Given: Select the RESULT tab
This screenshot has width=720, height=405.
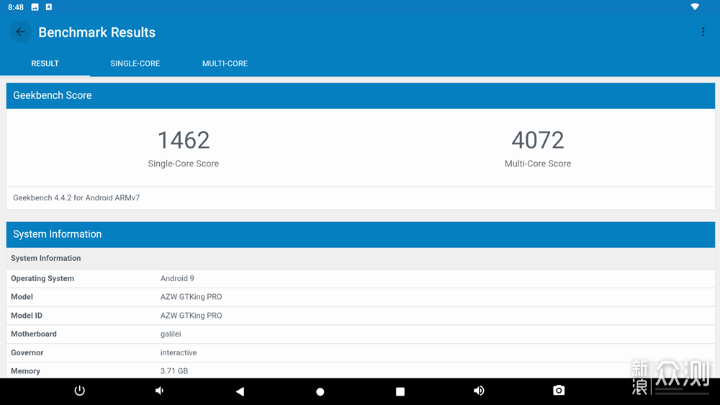Looking at the screenshot, I should (45, 63).
